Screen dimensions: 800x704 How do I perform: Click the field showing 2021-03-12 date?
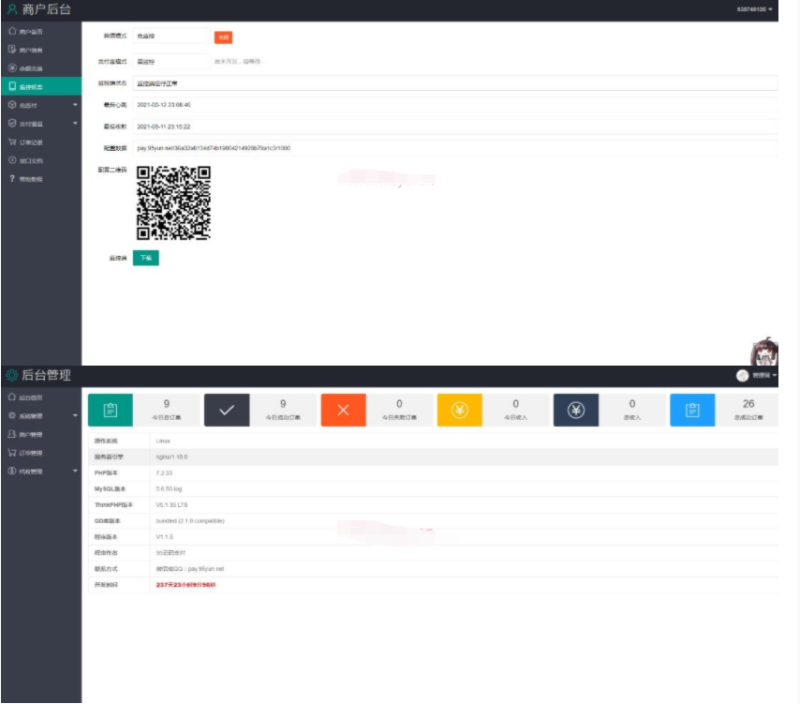pos(455,105)
